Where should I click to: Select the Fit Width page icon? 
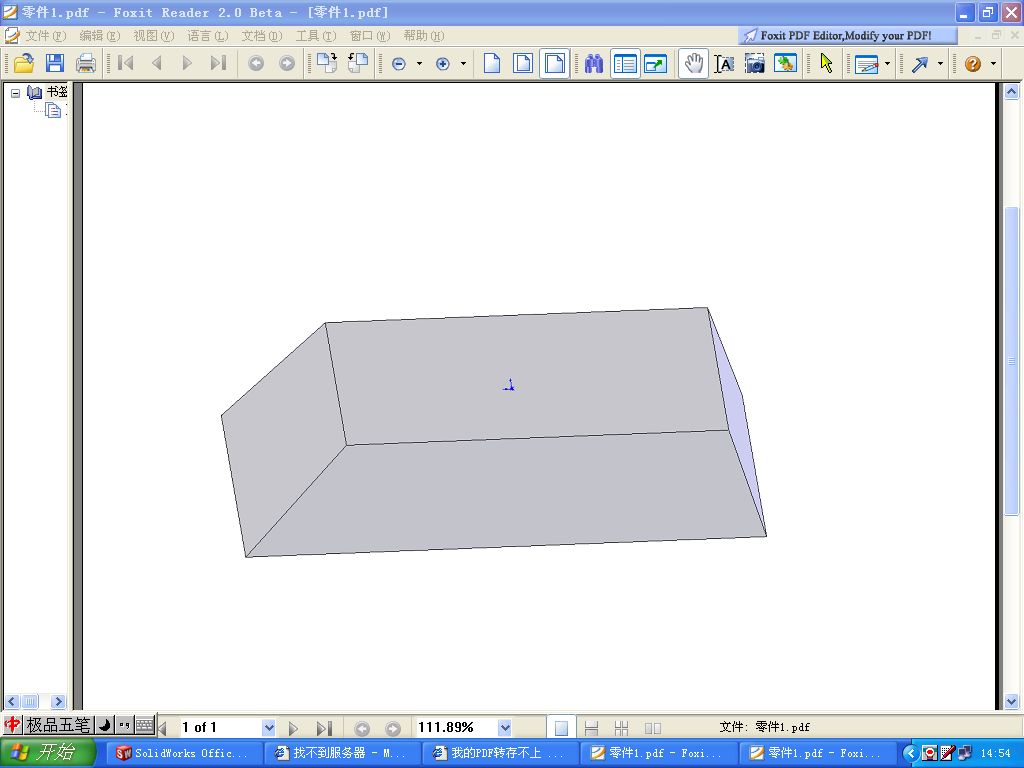pos(554,63)
